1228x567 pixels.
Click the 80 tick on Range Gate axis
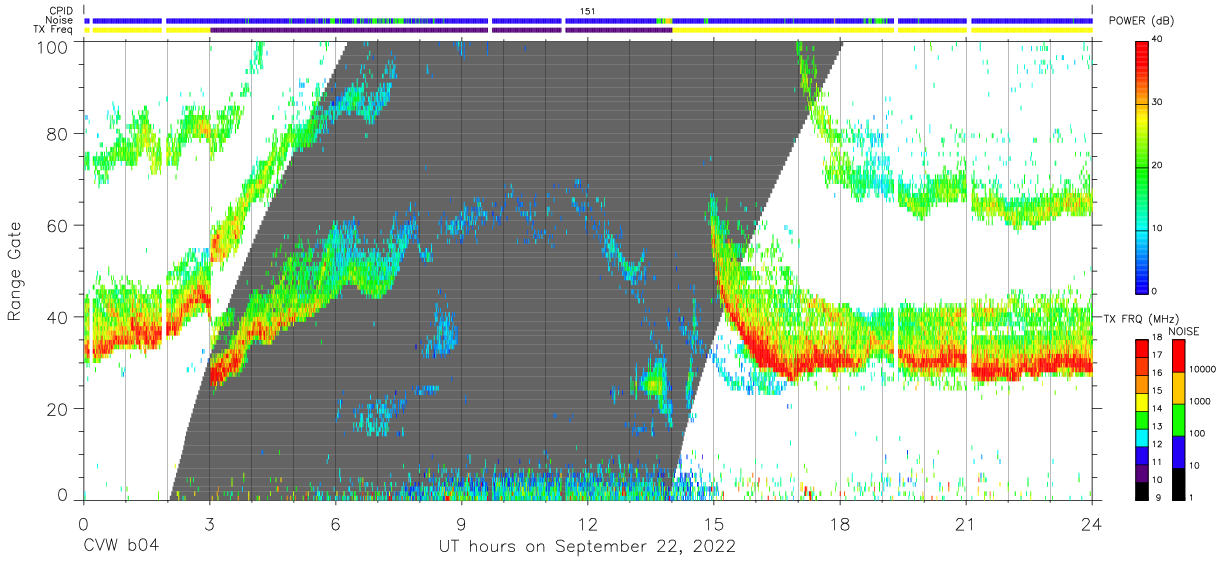[x=58, y=134]
